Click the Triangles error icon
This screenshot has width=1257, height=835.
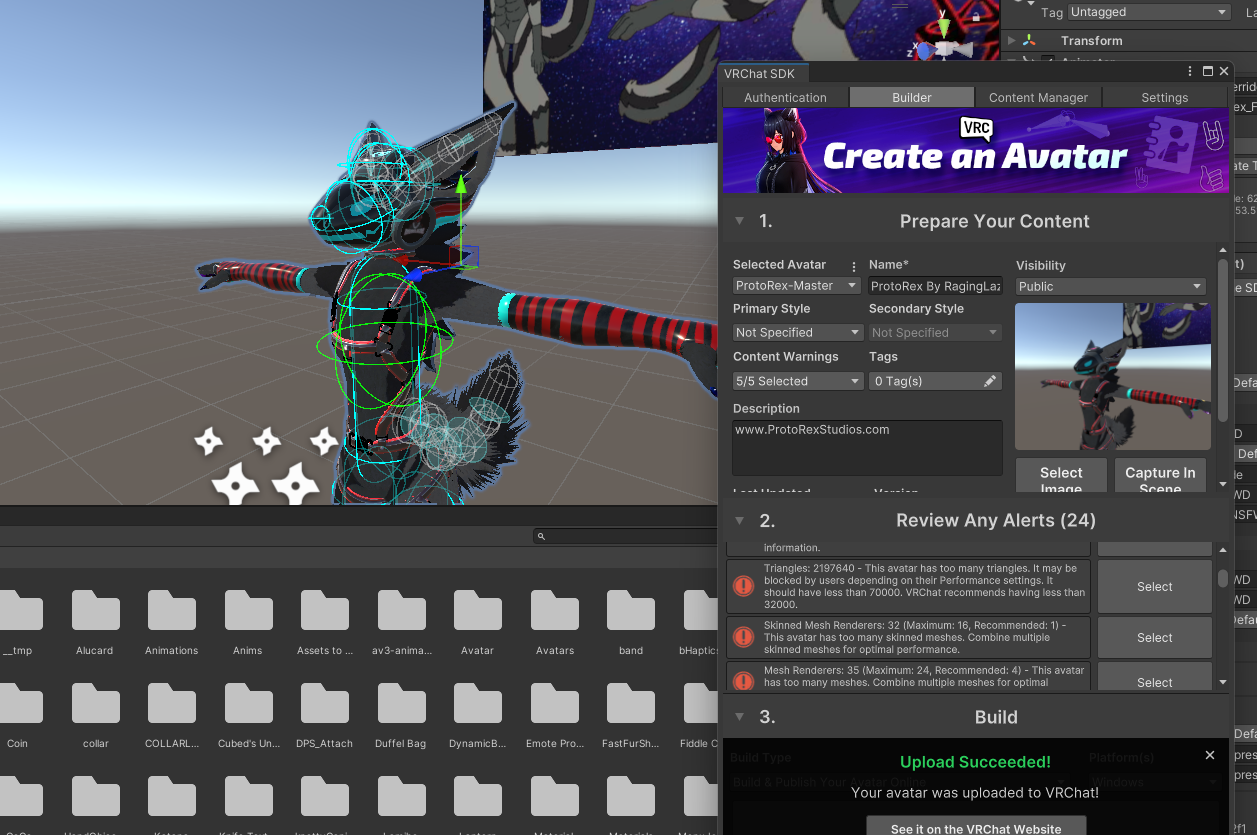[x=743, y=586]
